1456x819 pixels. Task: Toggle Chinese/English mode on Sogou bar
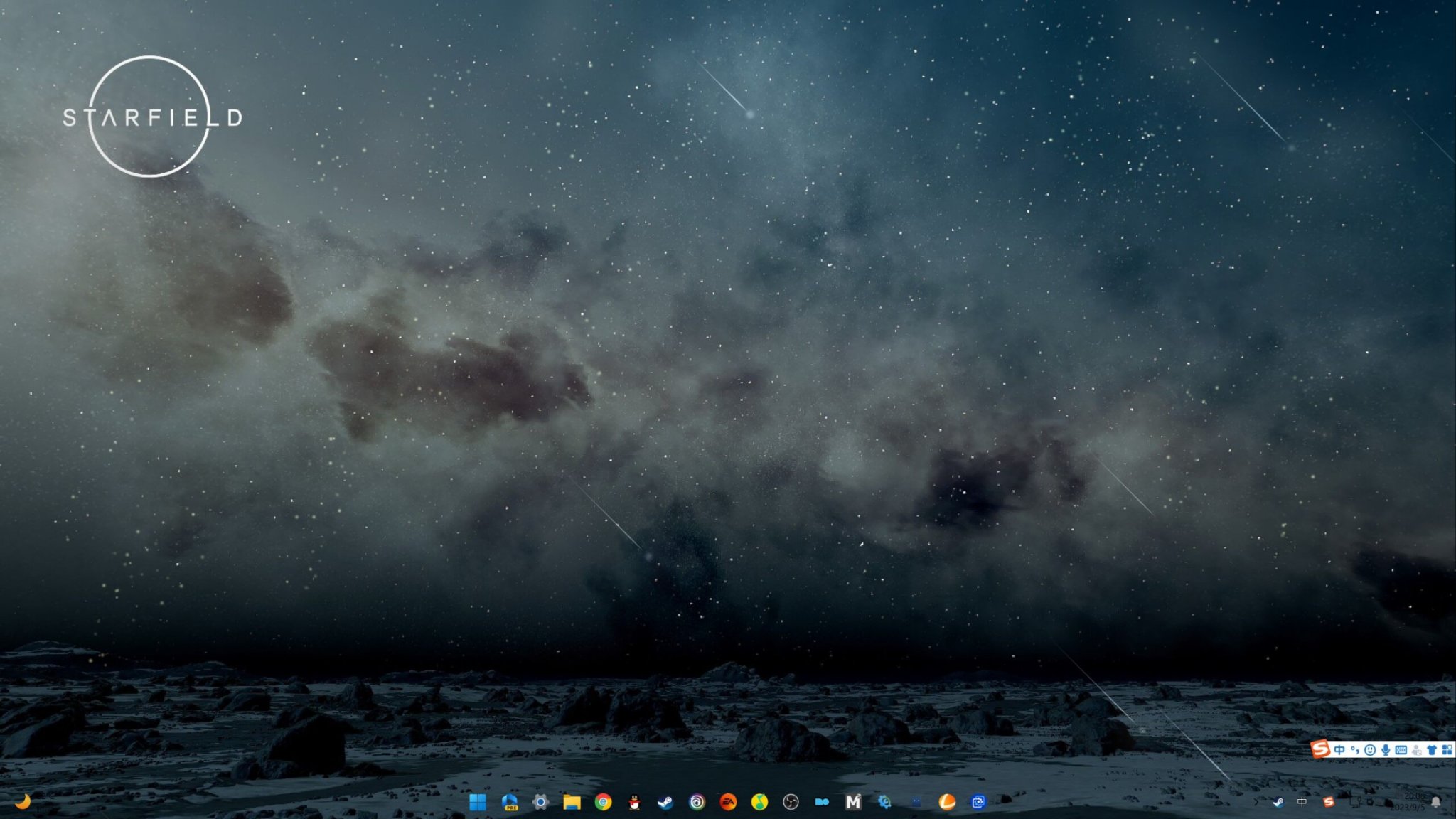click(x=1339, y=749)
